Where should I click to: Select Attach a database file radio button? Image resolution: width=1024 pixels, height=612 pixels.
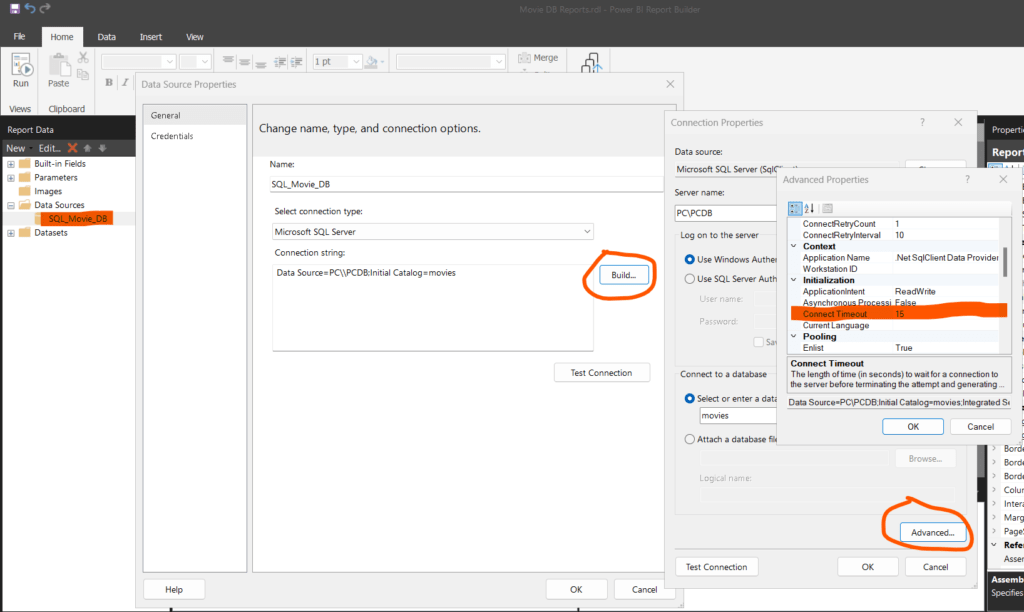(690, 440)
